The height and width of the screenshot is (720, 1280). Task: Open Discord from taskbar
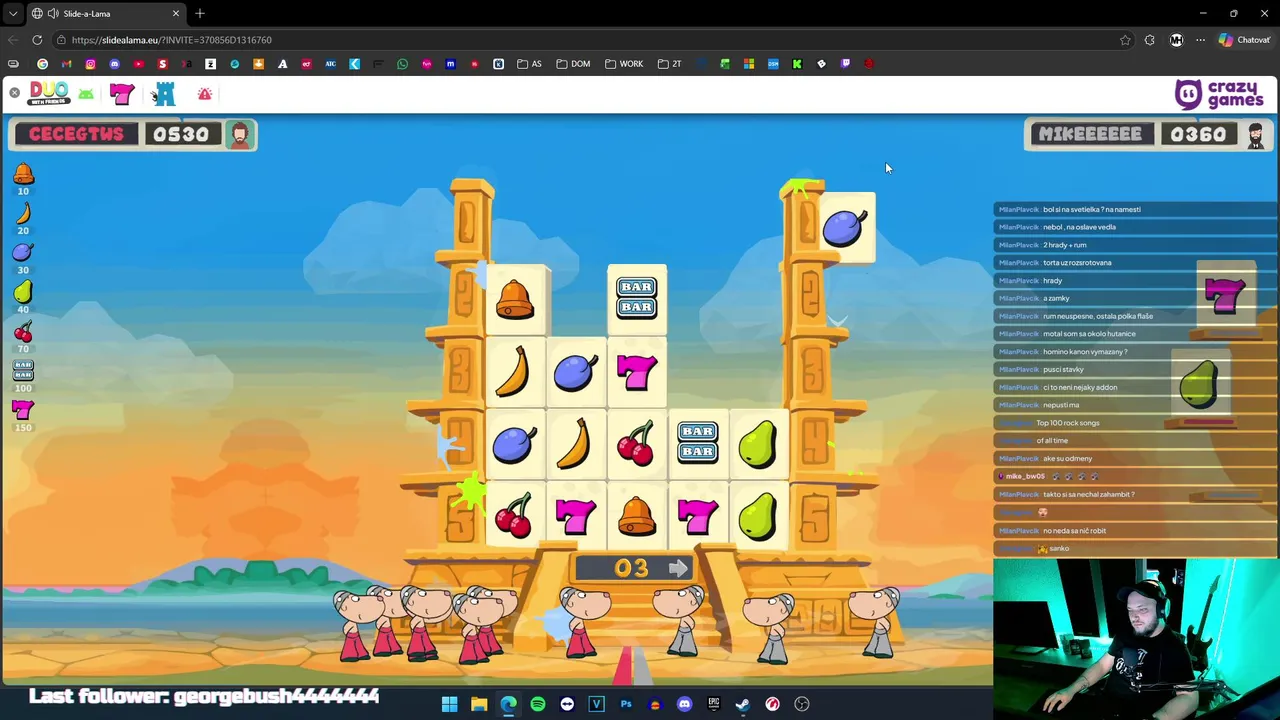[x=684, y=704]
